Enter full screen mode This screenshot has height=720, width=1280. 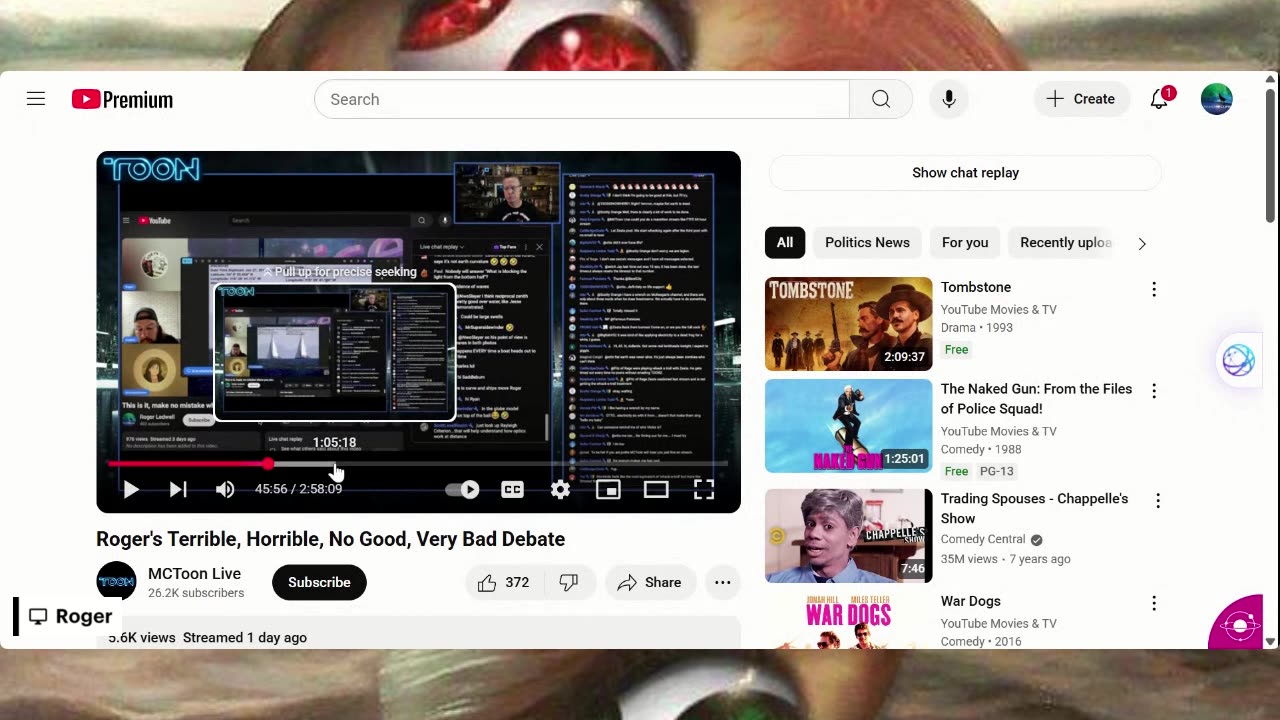point(704,489)
